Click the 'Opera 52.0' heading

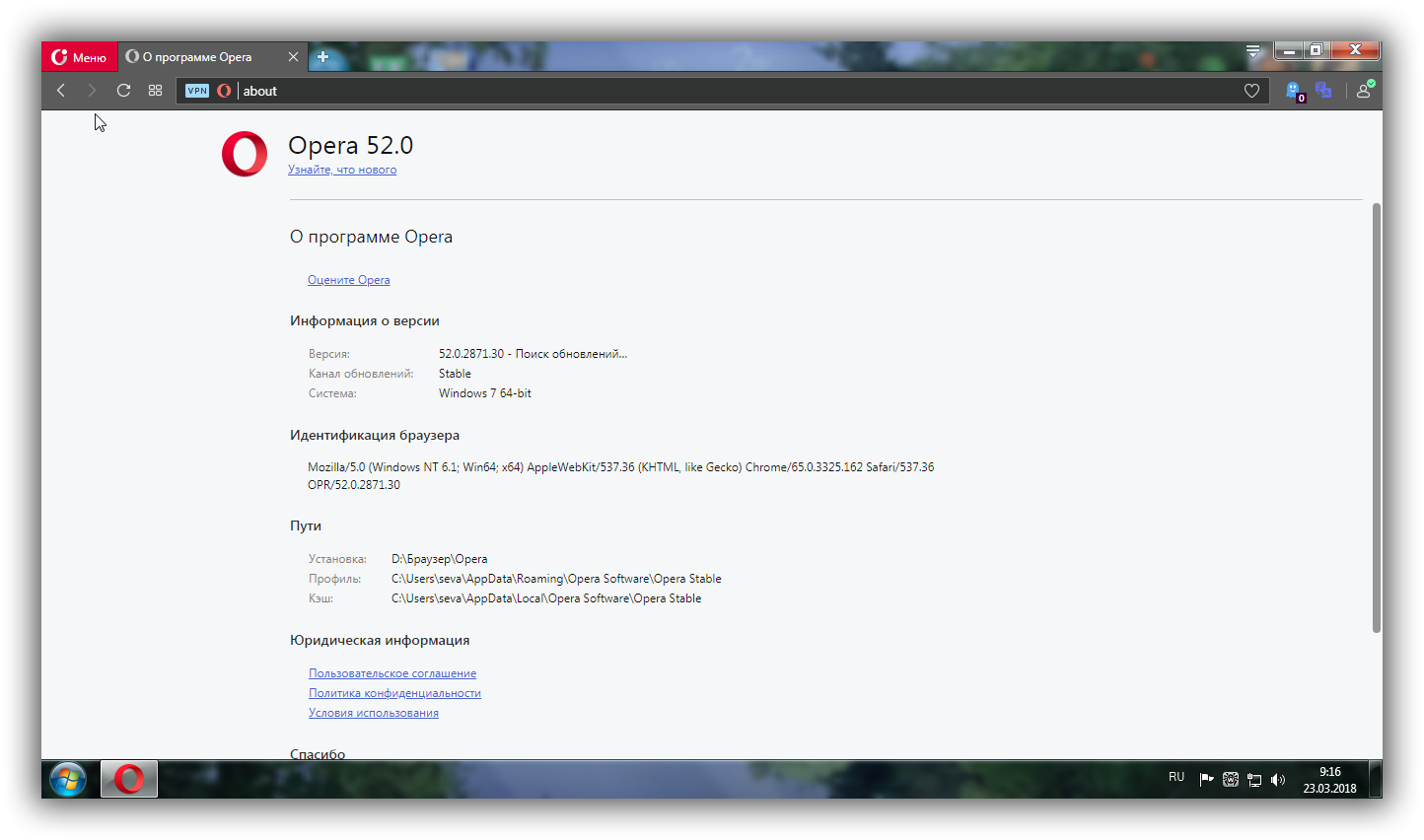350,145
